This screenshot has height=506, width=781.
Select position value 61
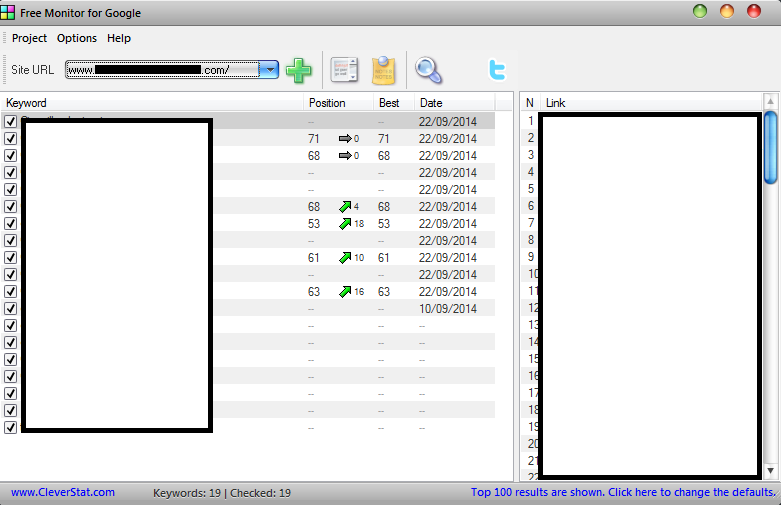(x=313, y=257)
